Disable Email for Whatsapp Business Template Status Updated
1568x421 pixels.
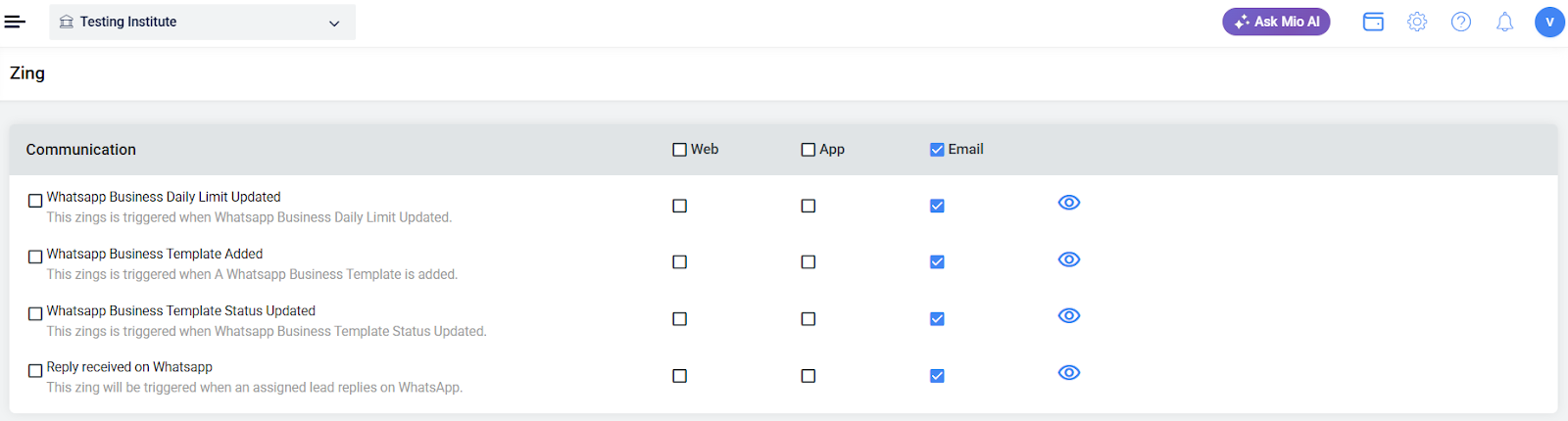pos(937,319)
